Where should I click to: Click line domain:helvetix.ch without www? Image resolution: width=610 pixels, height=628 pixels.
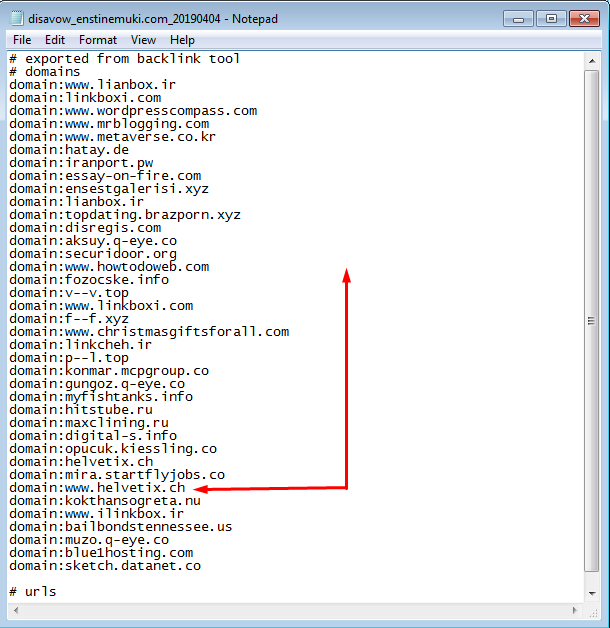(x=81, y=462)
